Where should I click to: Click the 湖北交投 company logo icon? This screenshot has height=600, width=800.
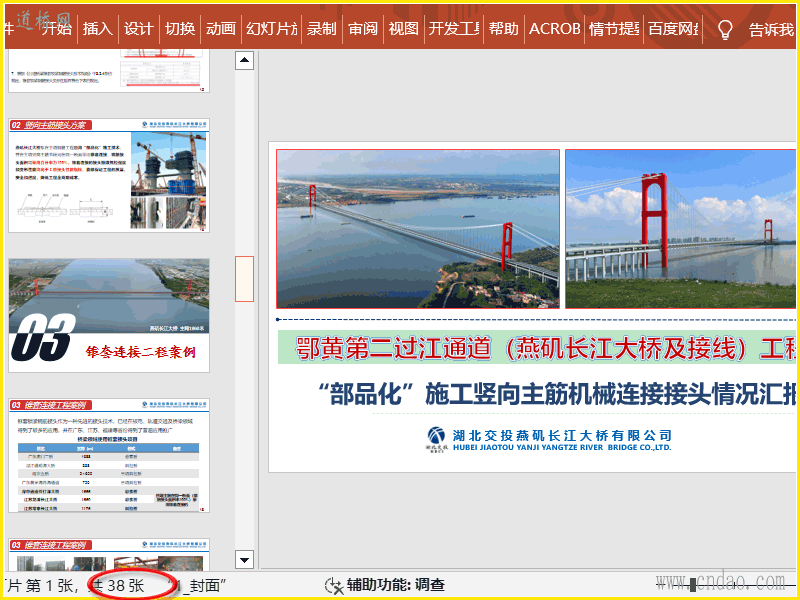click(x=436, y=439)
